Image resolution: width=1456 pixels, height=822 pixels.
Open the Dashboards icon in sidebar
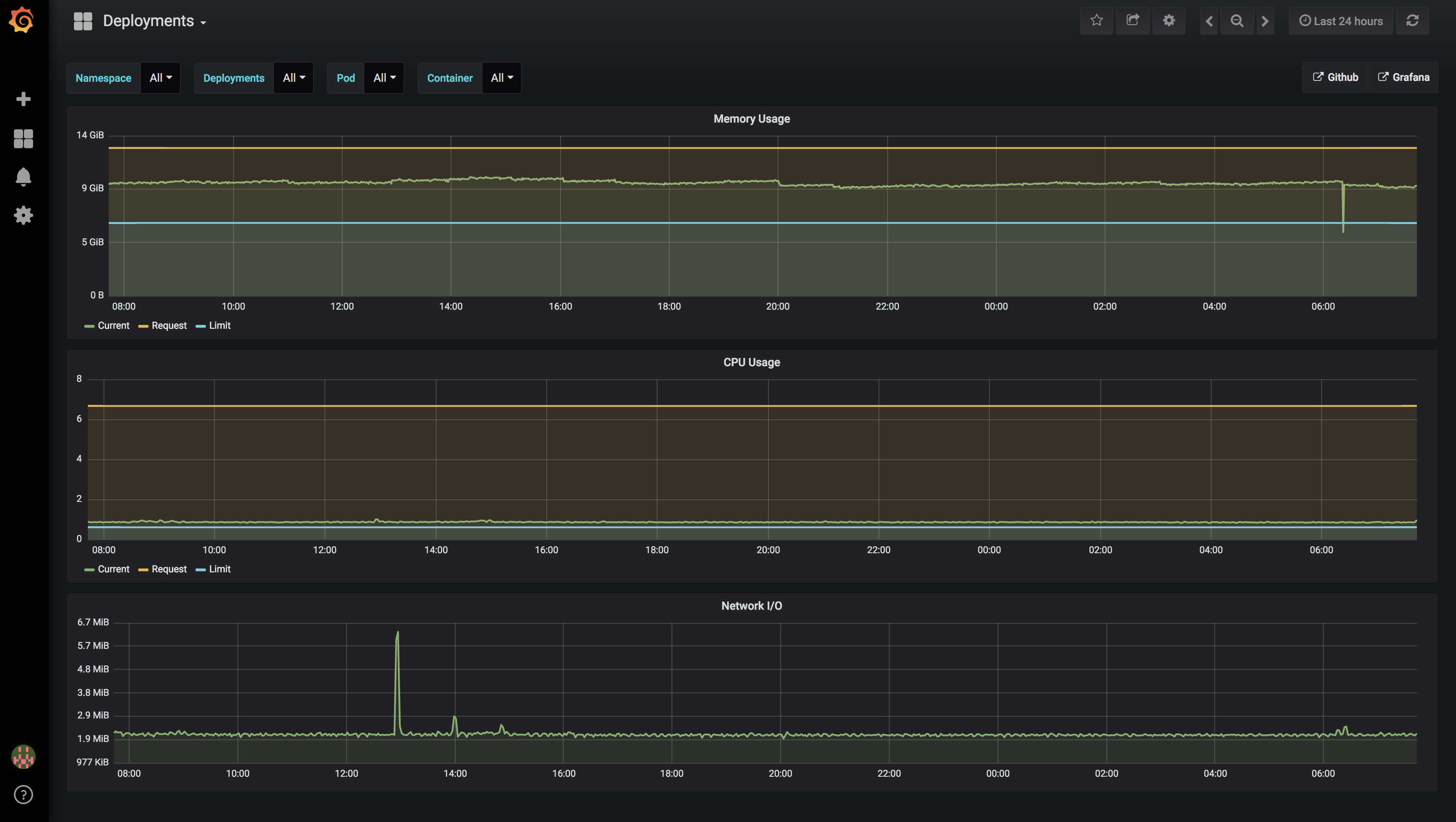point(23,138)
